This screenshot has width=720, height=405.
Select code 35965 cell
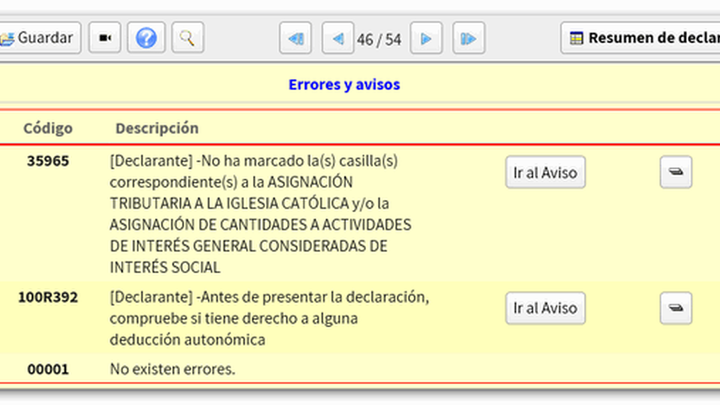(x=48, y=161)
